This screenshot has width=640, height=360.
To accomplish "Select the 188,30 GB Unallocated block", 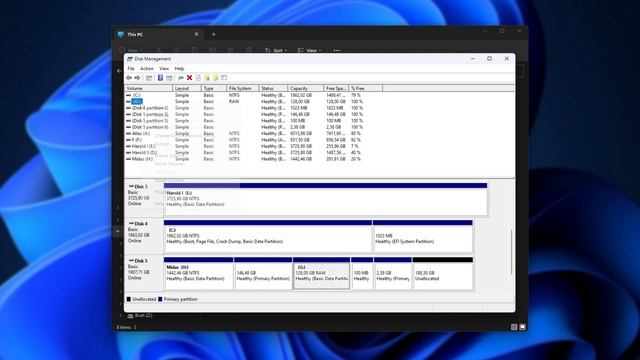I will point(443,273).
